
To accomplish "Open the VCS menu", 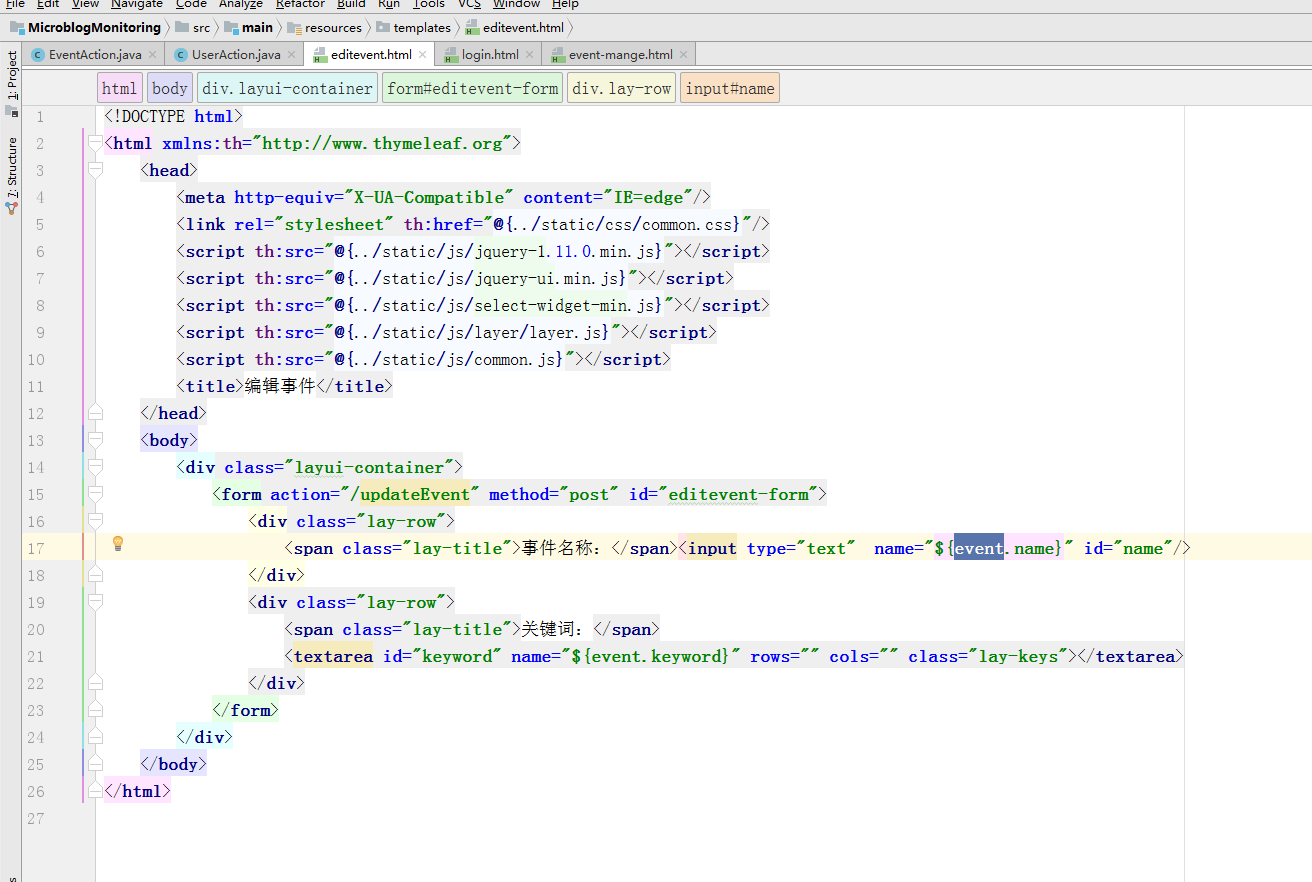I will pos(470,4).
